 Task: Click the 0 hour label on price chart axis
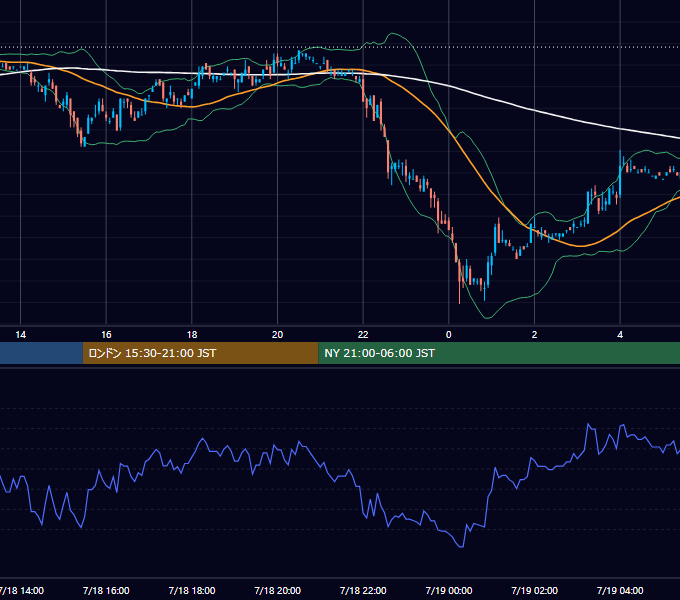(x=449, y=335)
